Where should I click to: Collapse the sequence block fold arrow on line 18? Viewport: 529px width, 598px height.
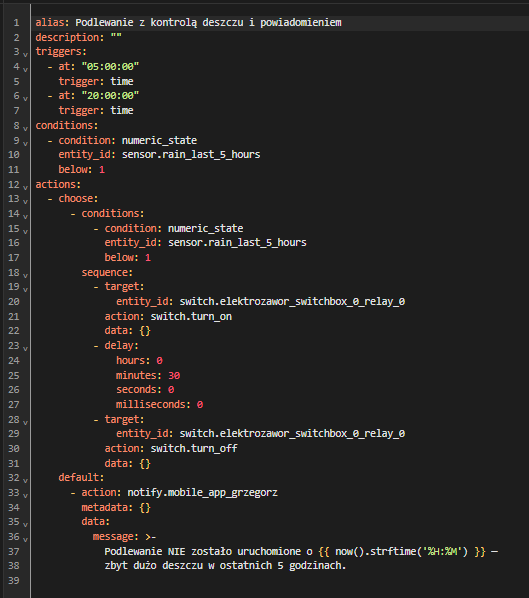point(25,275)
